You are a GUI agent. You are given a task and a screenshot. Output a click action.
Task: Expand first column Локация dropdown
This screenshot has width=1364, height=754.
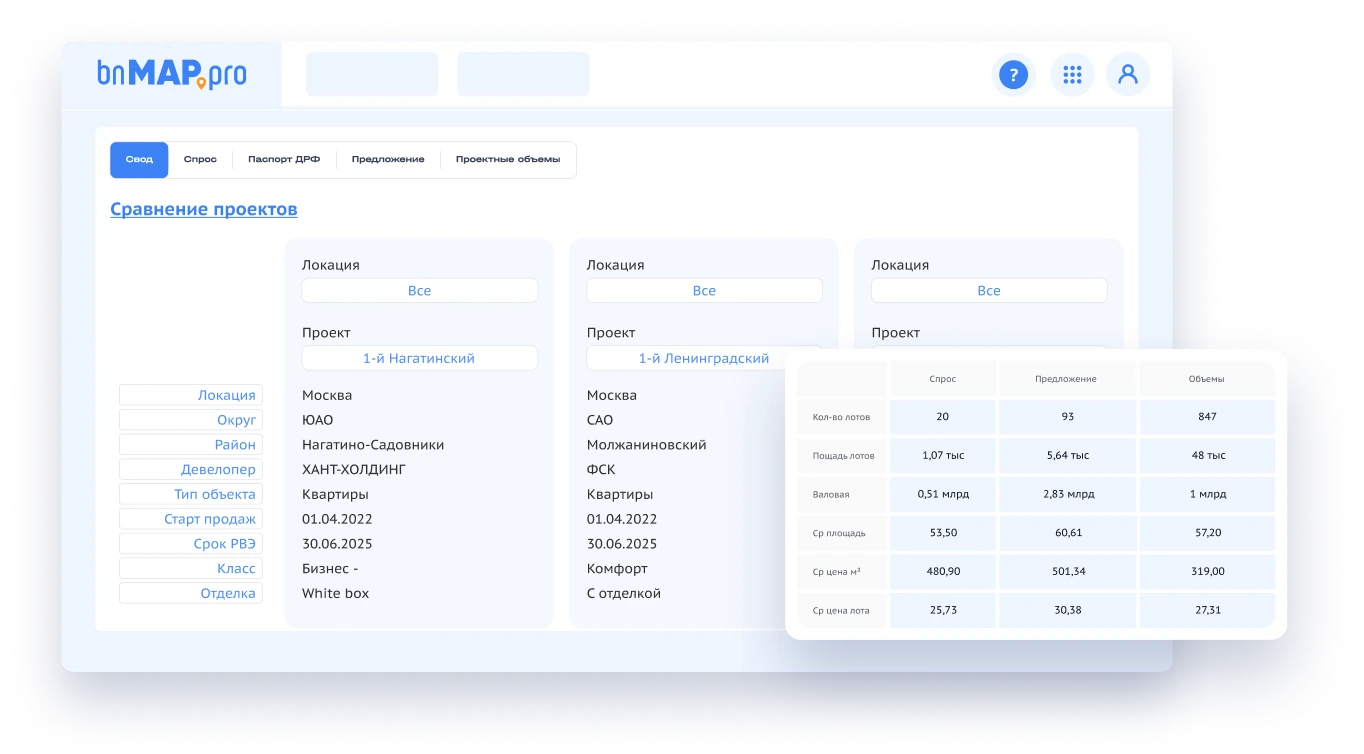pos(419,291)
